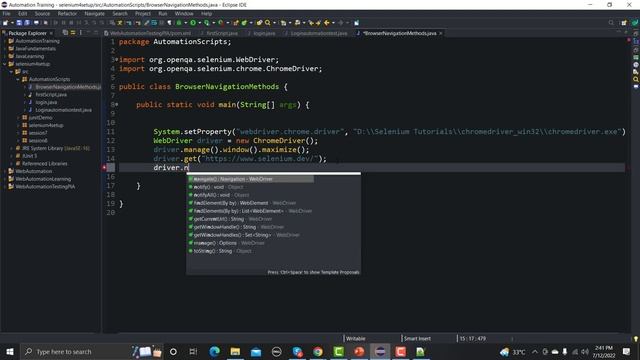Click the New Java Package toolbar icon
Viewport: 640px width, 360px height.
click(x=236, y=23)
